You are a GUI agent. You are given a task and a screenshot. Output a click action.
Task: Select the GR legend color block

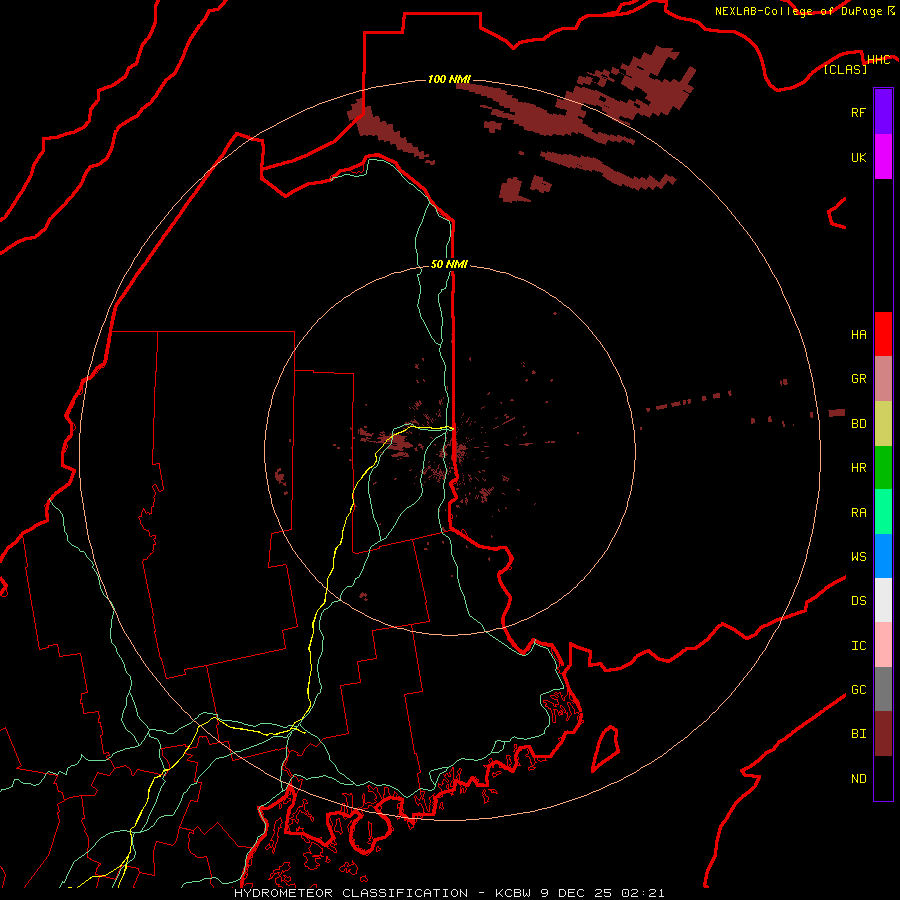pos(883,379)
